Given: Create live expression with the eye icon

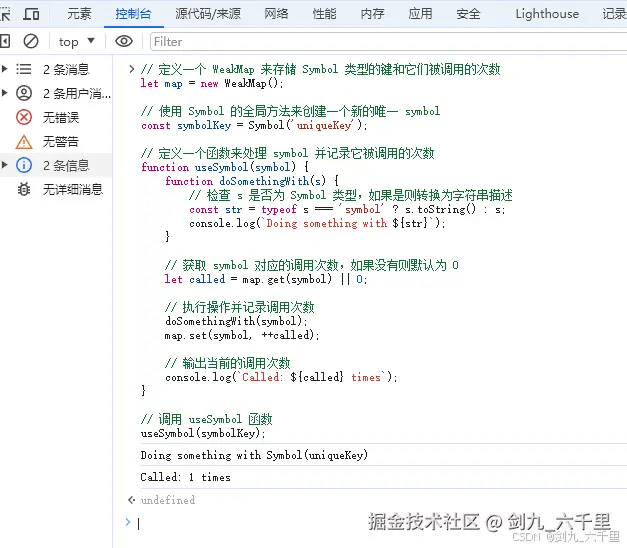Looking at the screenshot, I should point(124,41).
